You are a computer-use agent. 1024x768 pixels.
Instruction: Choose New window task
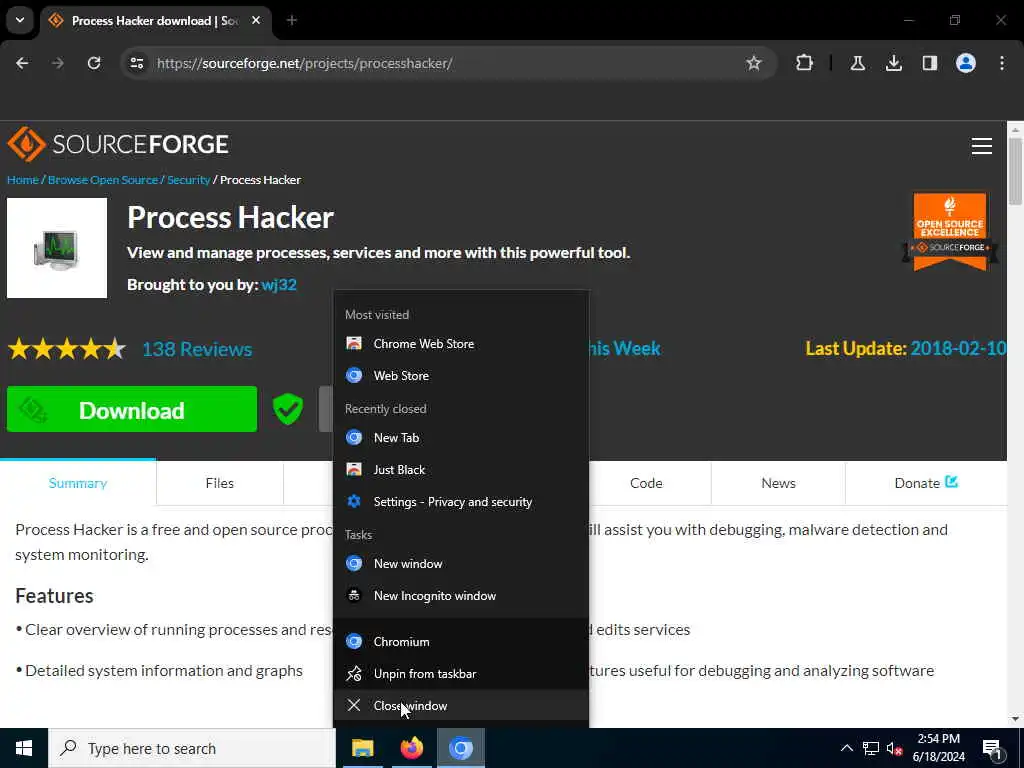click(461, 564)
